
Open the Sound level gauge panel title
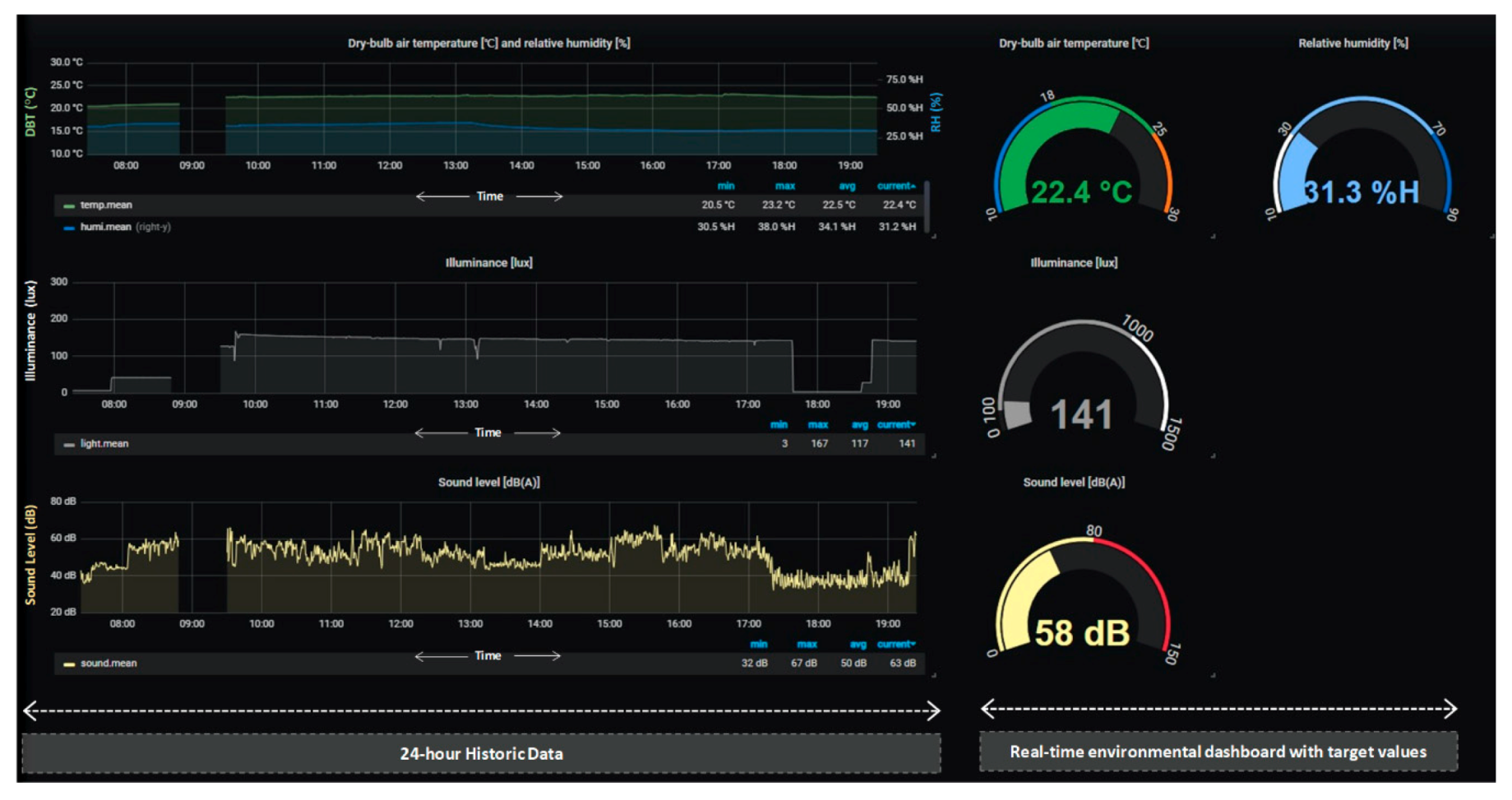coord(1073,483)
